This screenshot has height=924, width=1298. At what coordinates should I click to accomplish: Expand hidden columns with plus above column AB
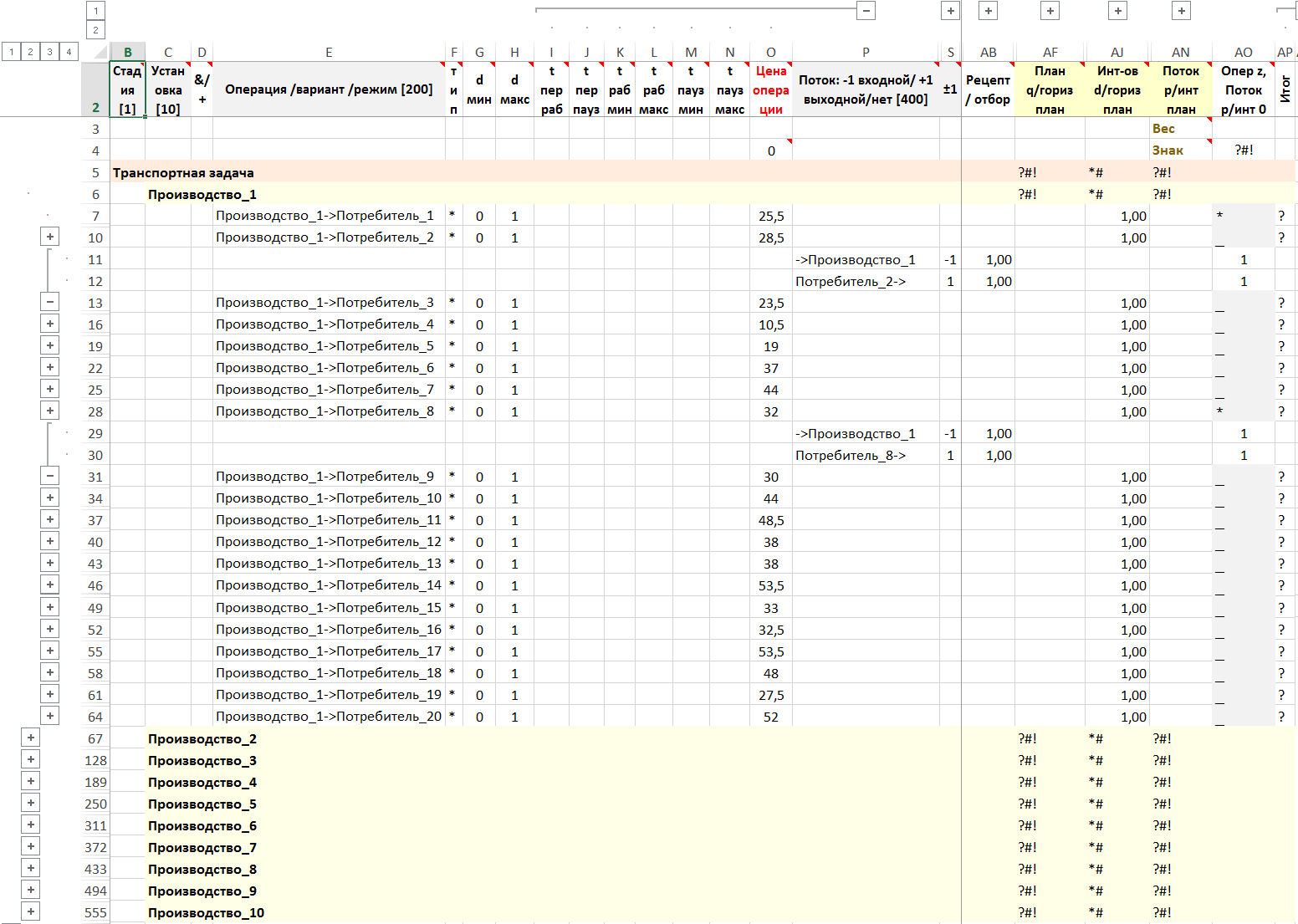(x=989, y=11)
